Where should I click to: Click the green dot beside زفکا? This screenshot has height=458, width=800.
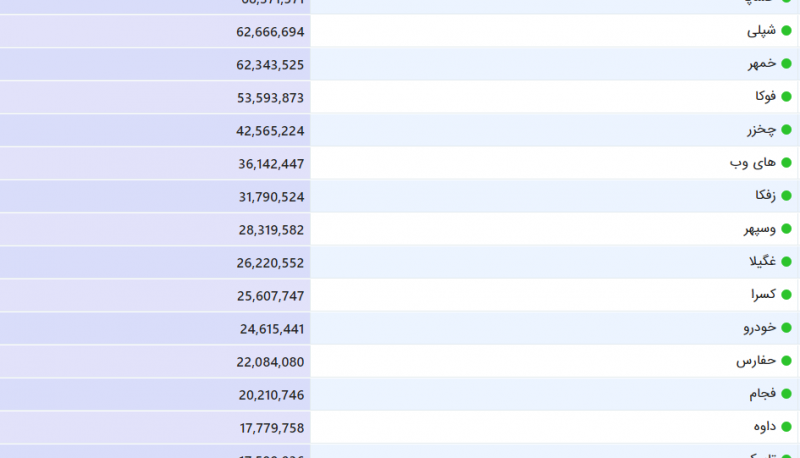pyautogui.click(x=786, y=195)
